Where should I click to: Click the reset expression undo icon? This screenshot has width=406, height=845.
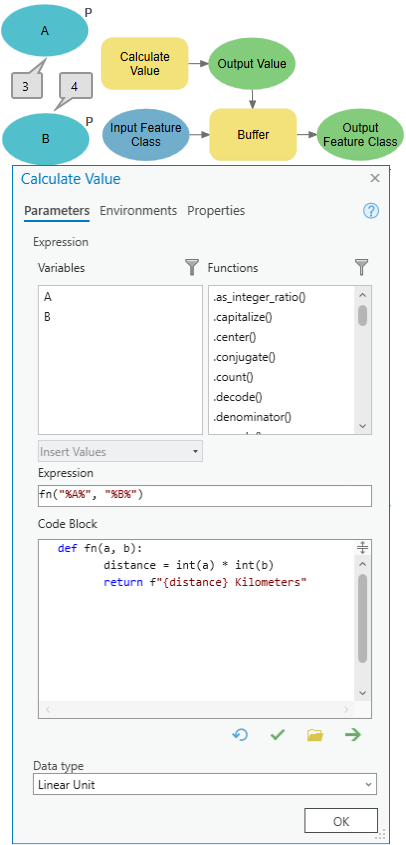[240, 735]
